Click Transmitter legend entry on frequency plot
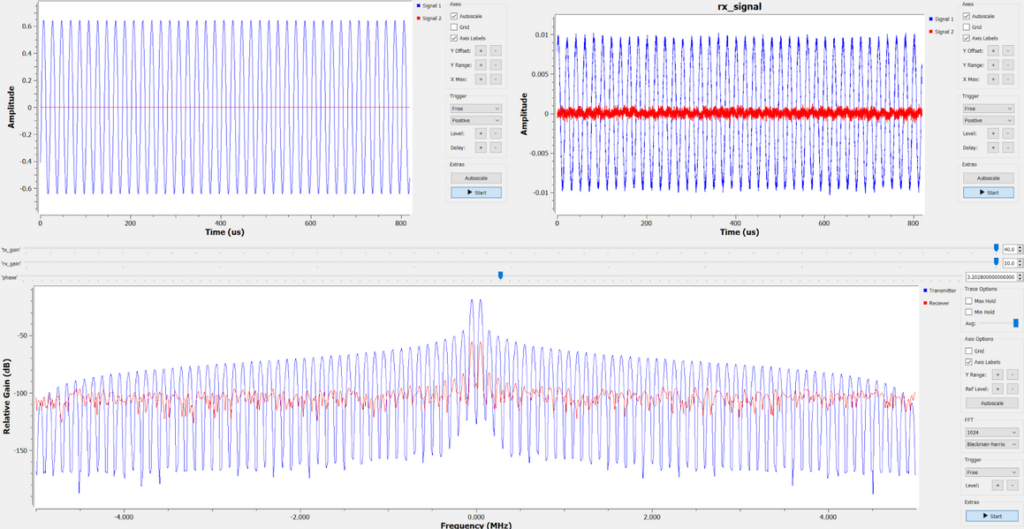 (x=939, y=290)
